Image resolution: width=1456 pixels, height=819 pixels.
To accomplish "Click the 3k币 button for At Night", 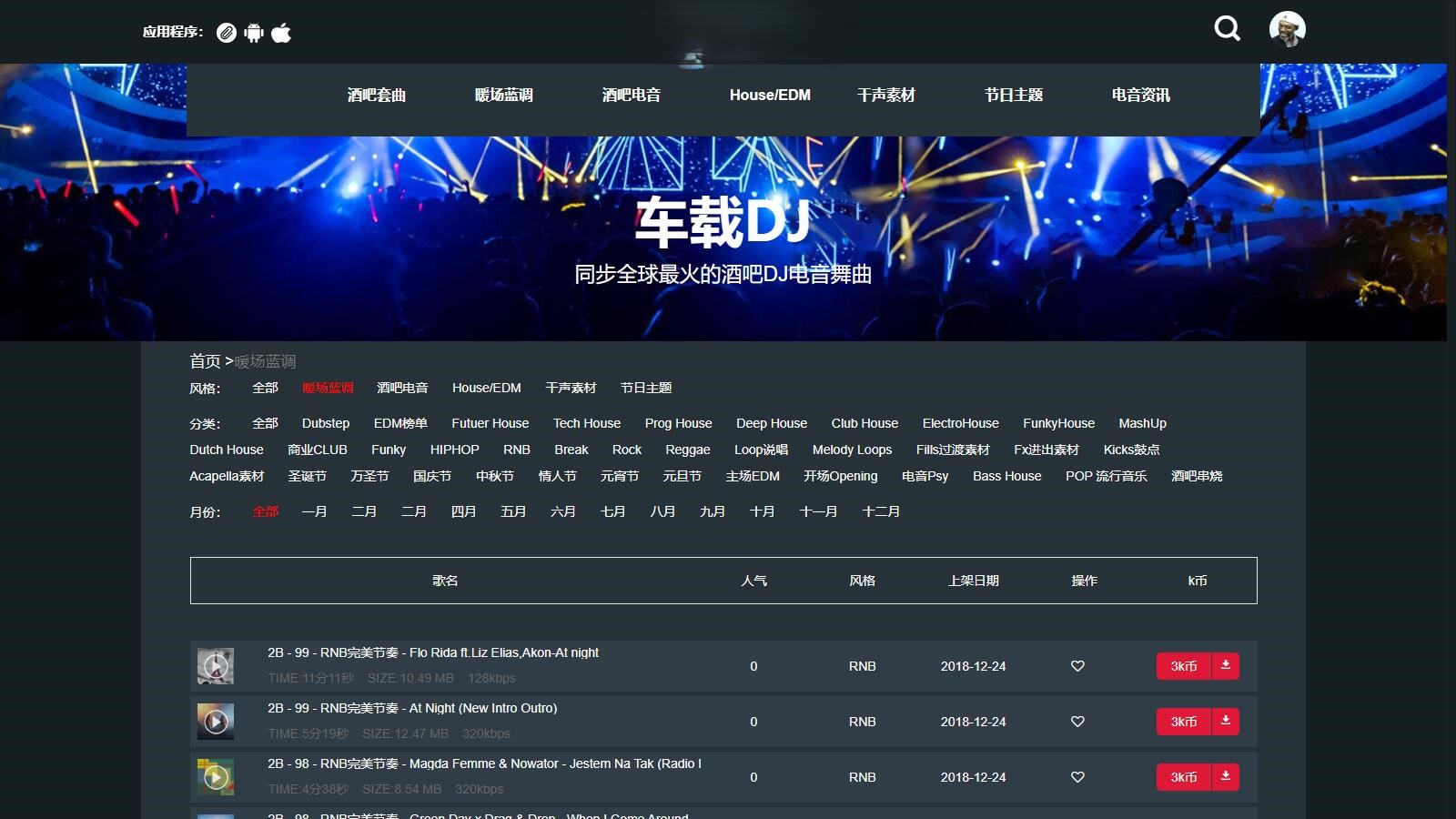I will (x=1183, y=722).
